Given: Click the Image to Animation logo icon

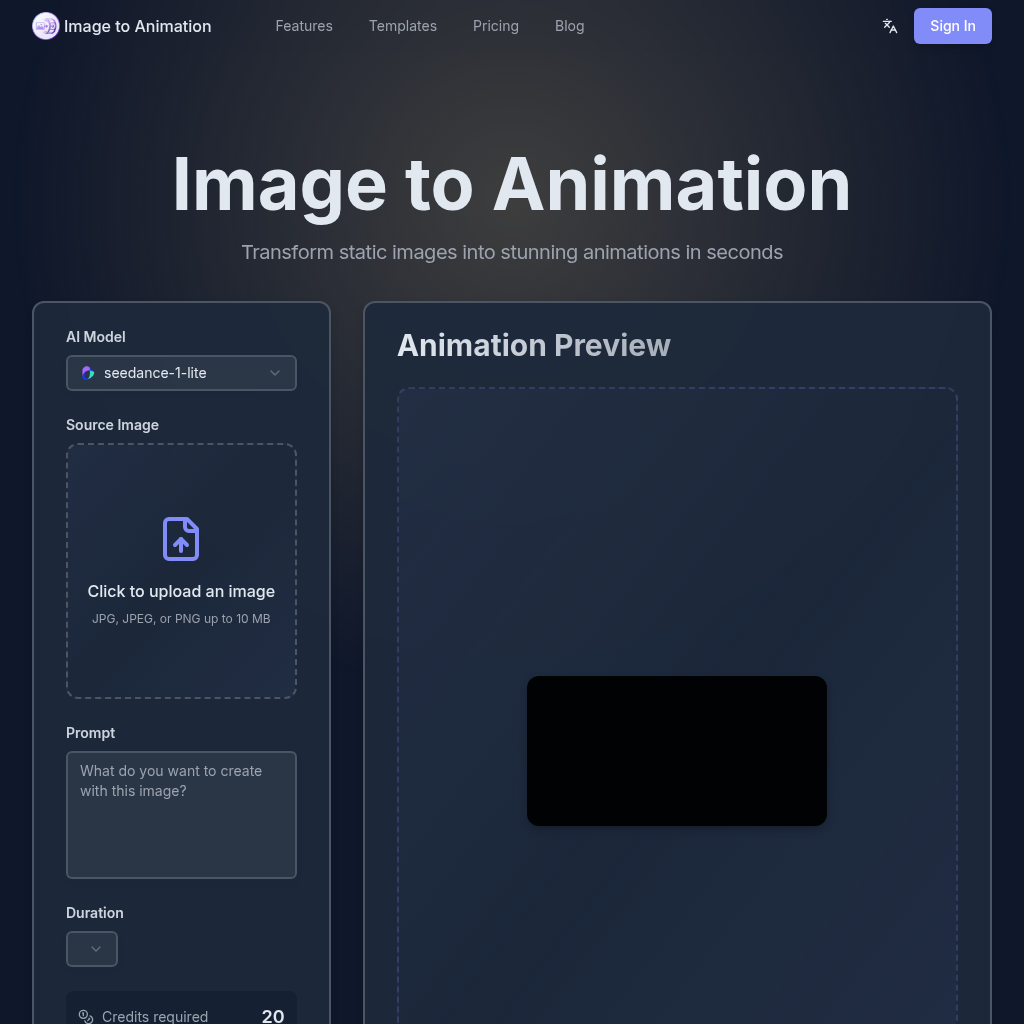Looking at the screenshot, I should point(45,25).
